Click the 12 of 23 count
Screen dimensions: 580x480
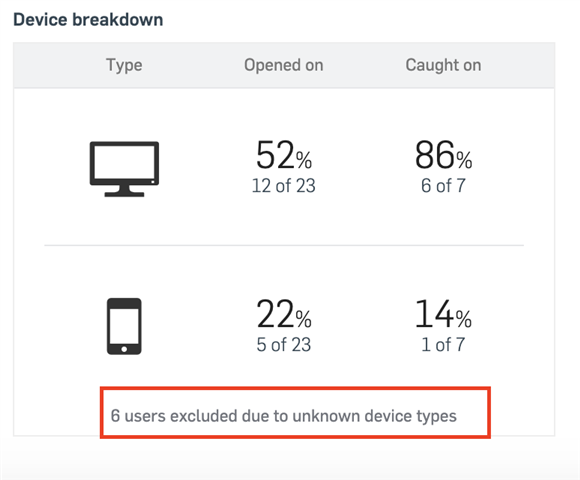284,185
